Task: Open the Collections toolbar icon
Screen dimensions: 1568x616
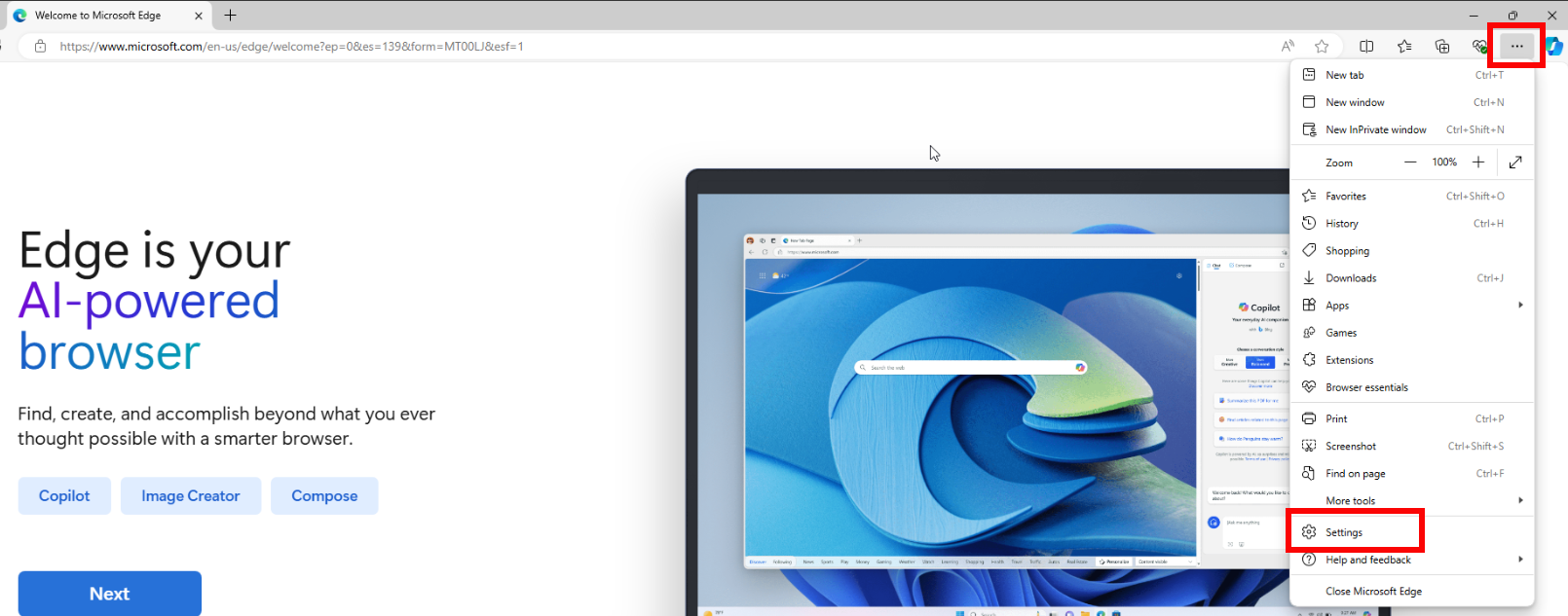Action: [x=1442, y=46]
